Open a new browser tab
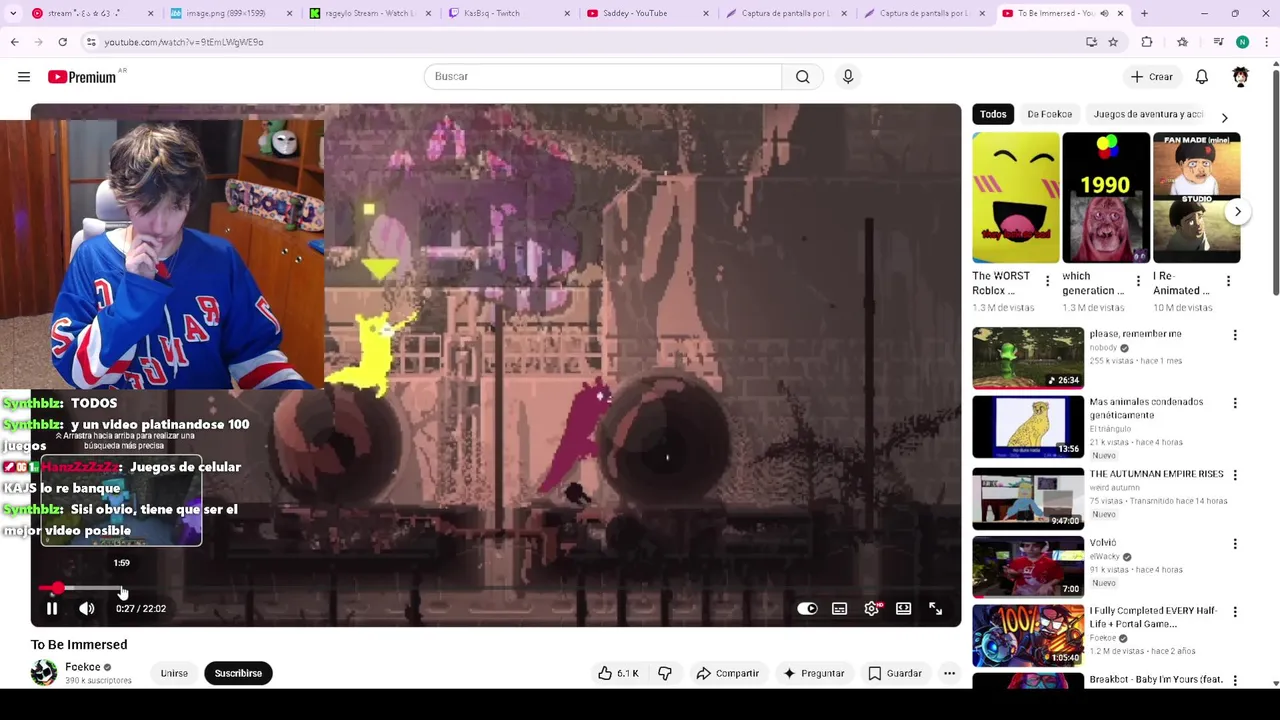 click(x=1144, y=13)
